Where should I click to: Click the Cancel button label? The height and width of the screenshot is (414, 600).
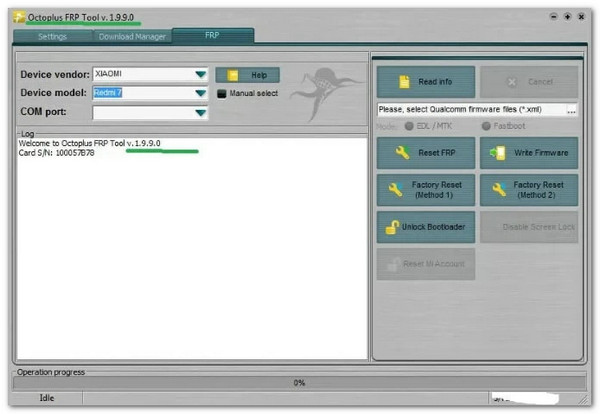pyautogui.click(x=540, y=81)
